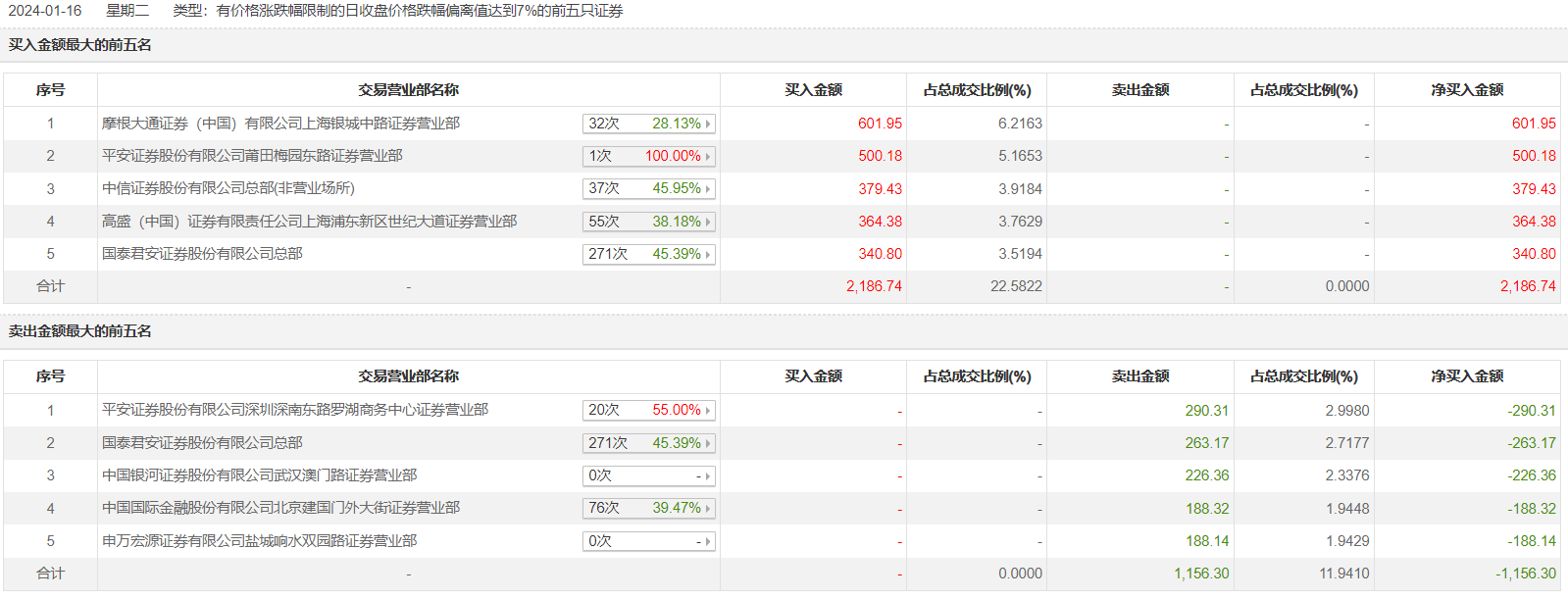Viewport: 1568px width, 599px height.
Task: Open 中信证券股份有限公司总部(非营业场所) link
Action: click(x=228, y=188)
